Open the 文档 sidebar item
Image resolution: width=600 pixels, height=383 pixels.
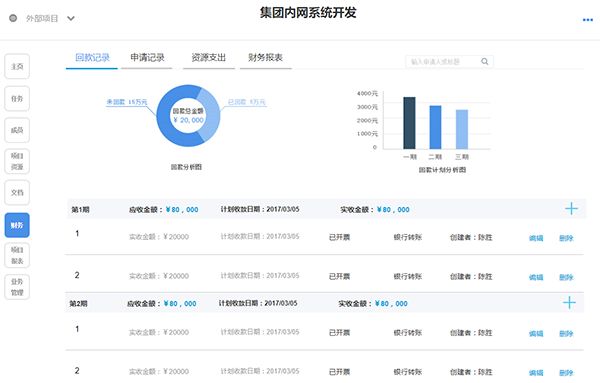17,192
